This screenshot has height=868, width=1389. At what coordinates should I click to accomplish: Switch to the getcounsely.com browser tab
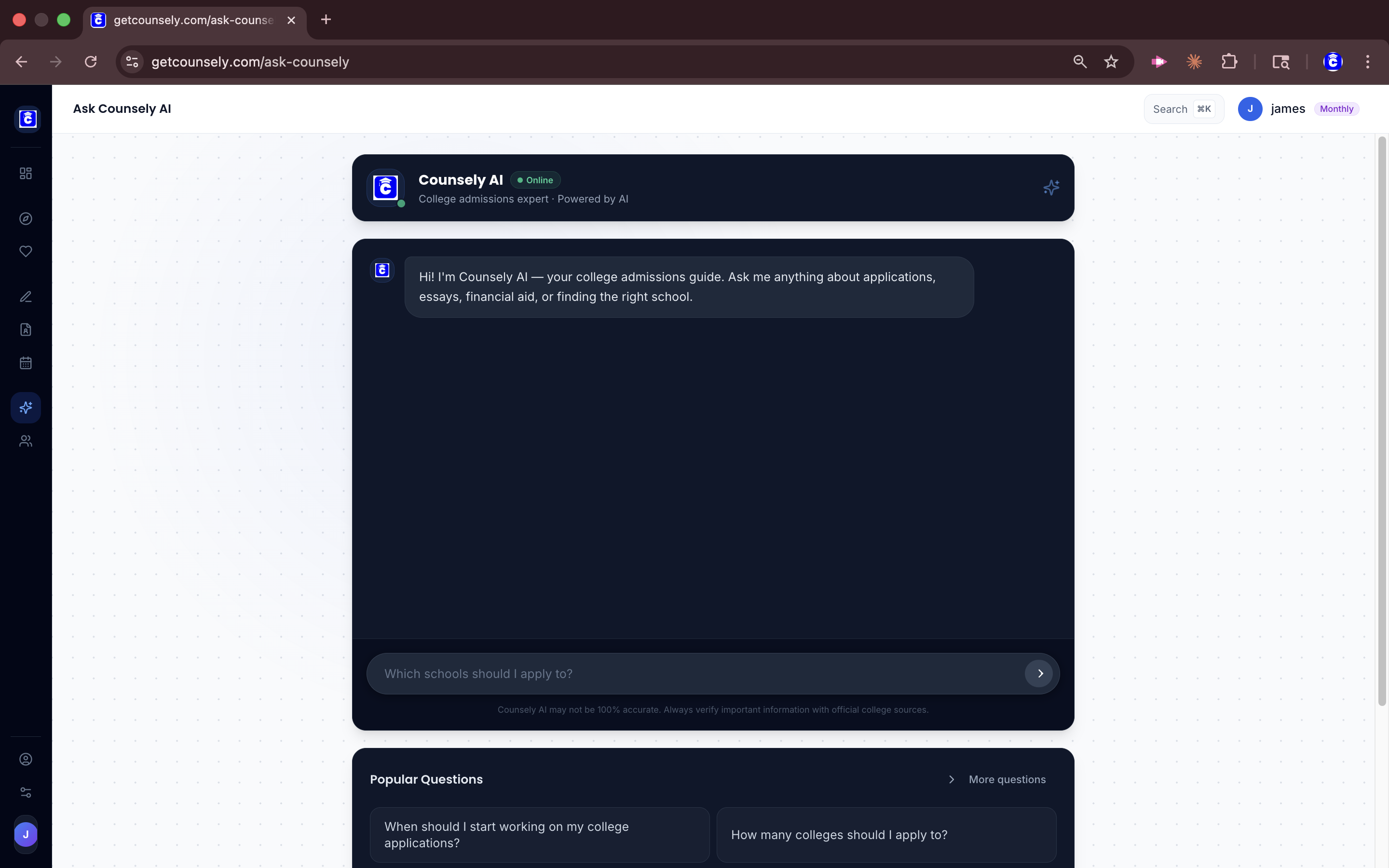point(190,19)
